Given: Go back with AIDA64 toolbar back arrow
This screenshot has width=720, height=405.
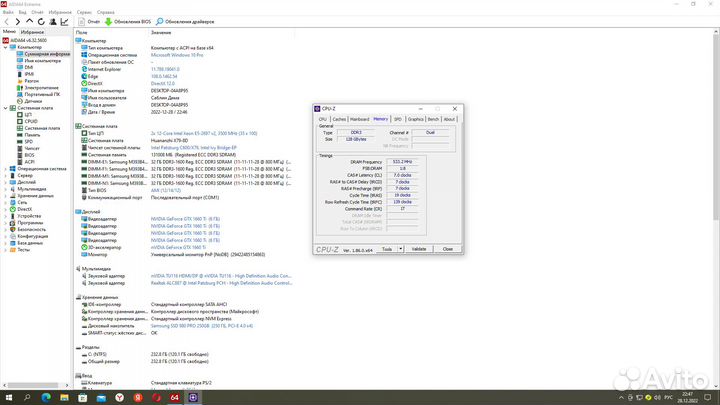Looking at the screenshot, I should pos(6,22).
